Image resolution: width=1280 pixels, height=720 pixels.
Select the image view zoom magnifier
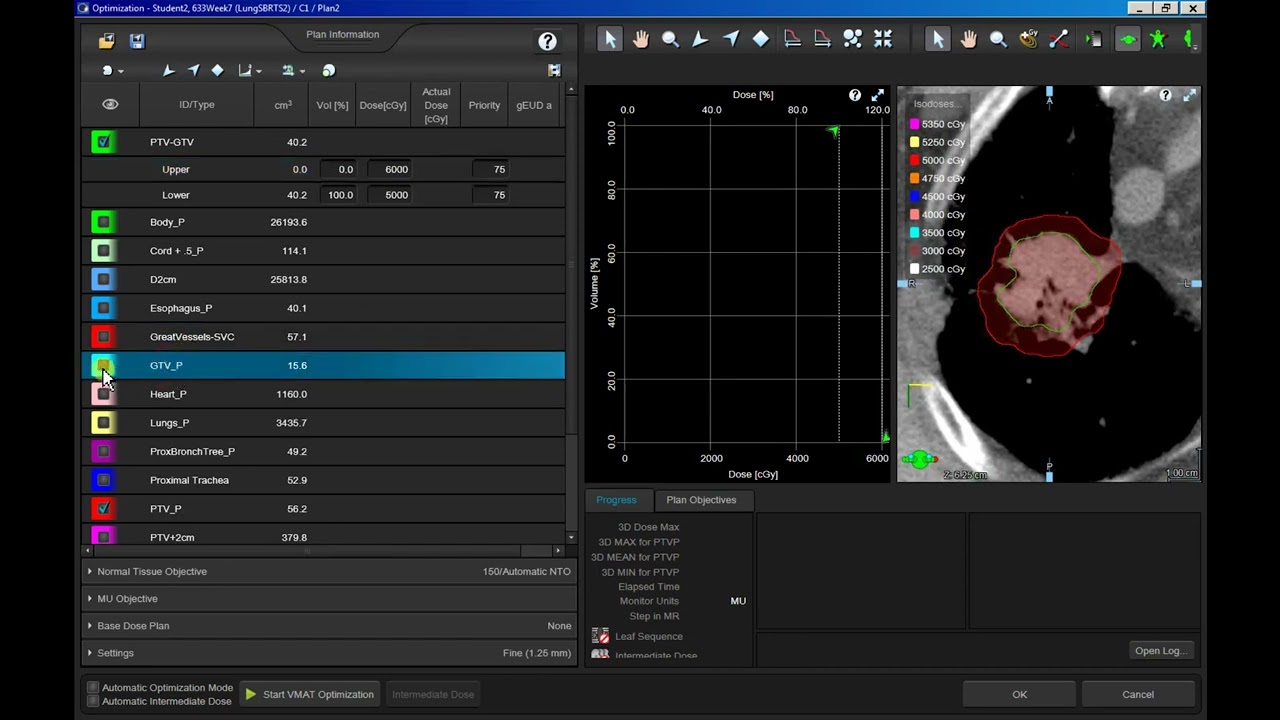(x=998, y=39)
